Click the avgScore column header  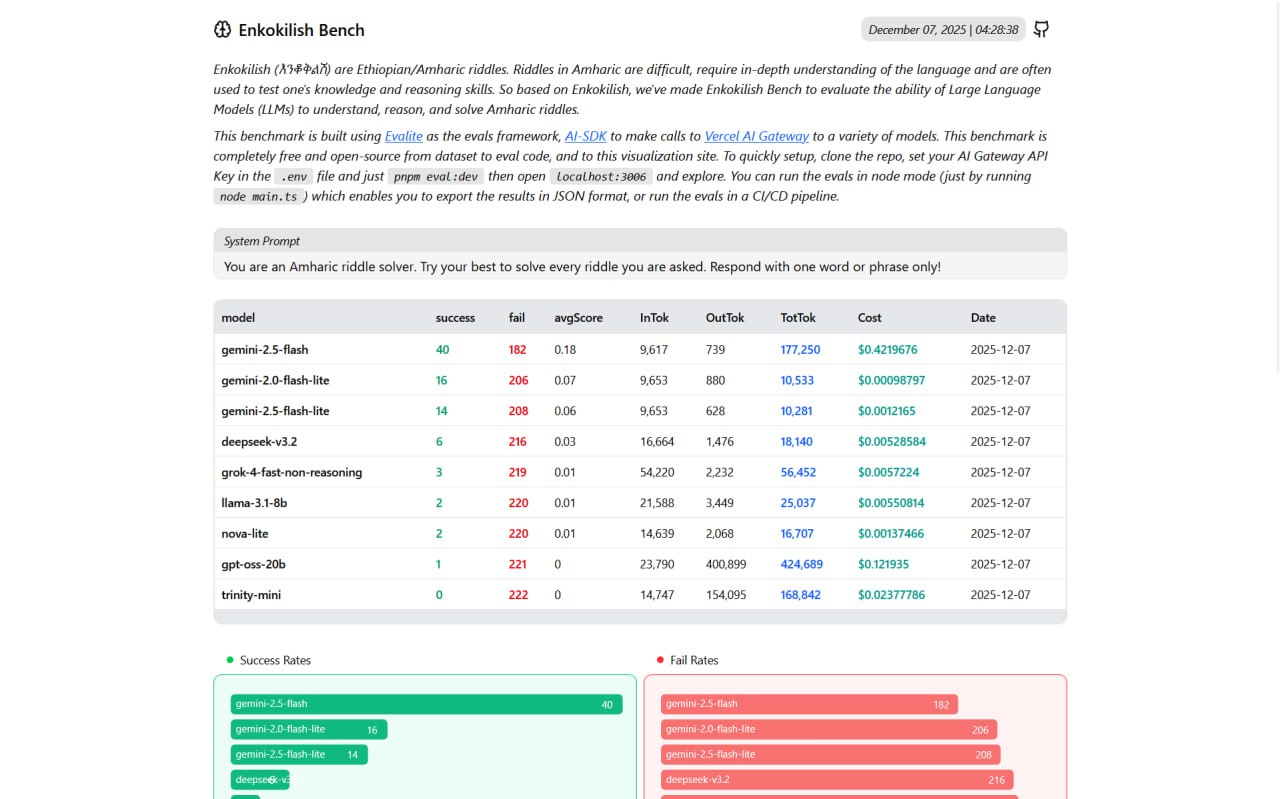(x=578, y=318)
